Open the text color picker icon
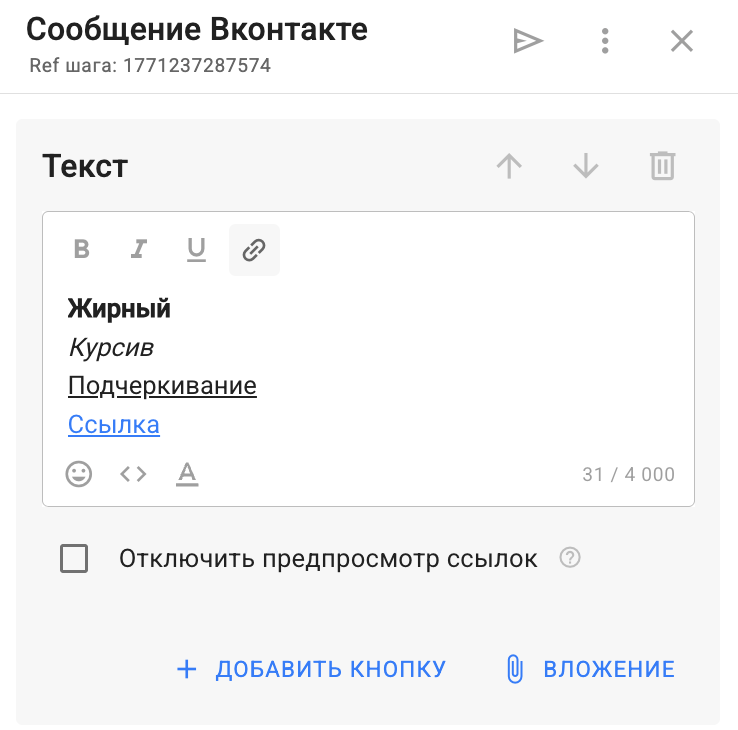 (187, 474)
